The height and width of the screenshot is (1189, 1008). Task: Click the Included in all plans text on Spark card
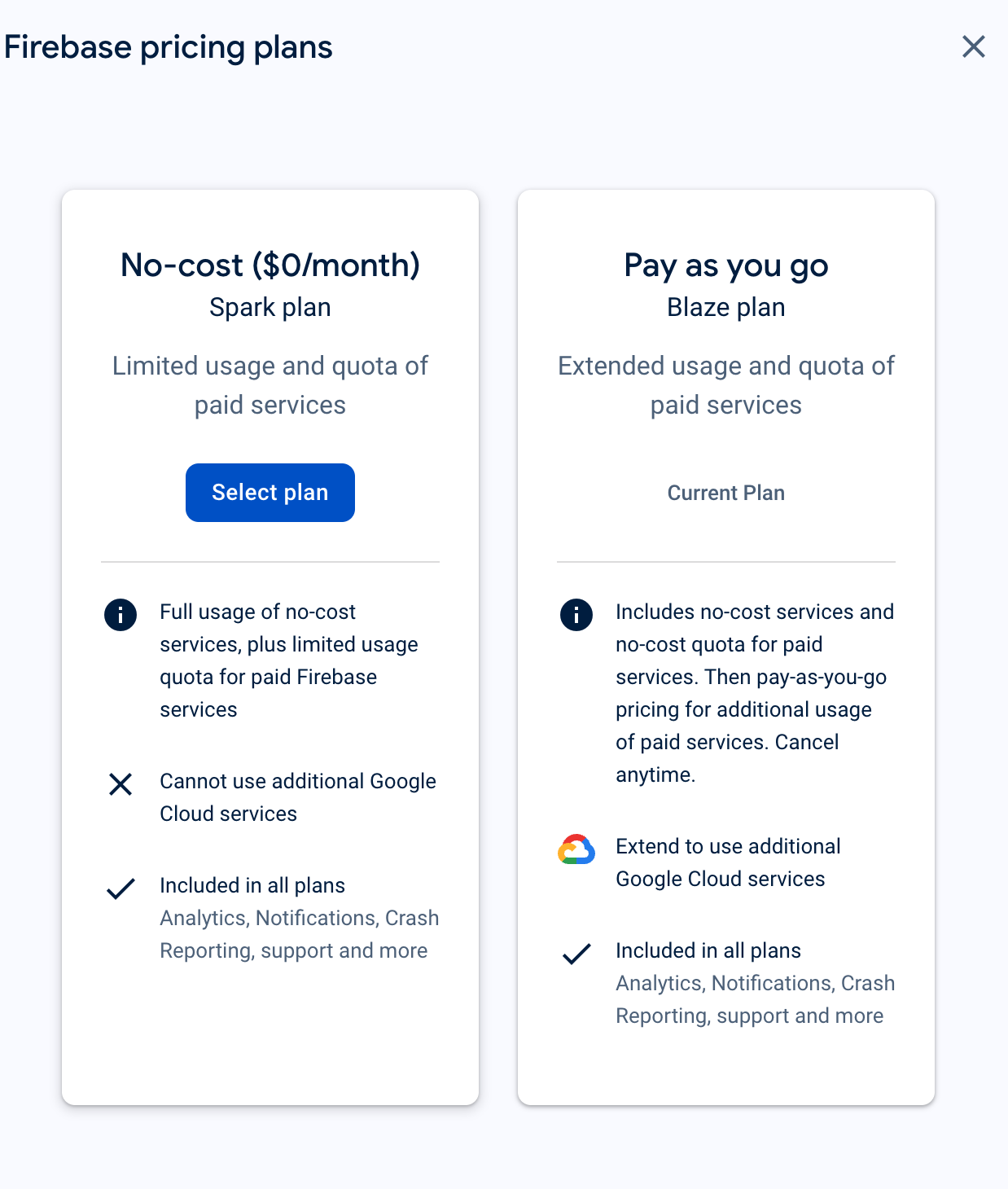point(252,885)
